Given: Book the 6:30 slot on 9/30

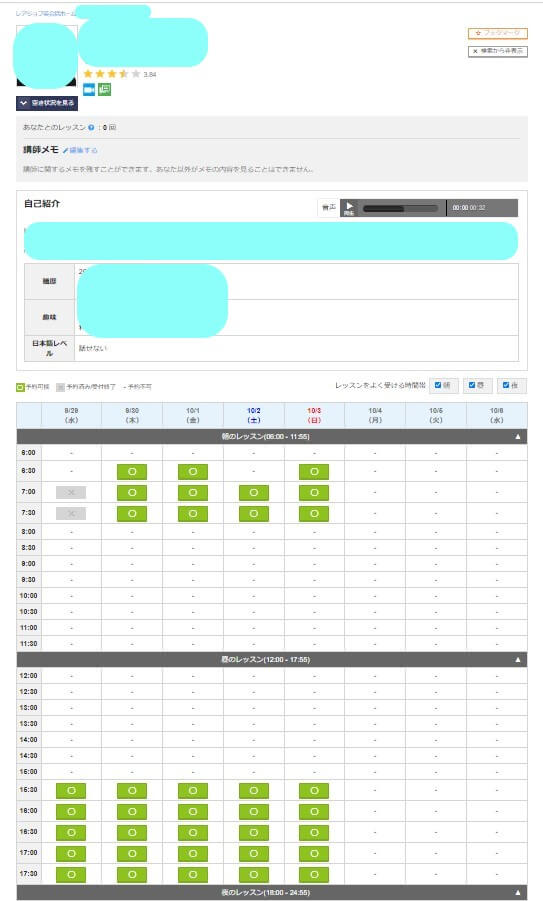Looking at the screenshot, I should [x=132, y=472].
